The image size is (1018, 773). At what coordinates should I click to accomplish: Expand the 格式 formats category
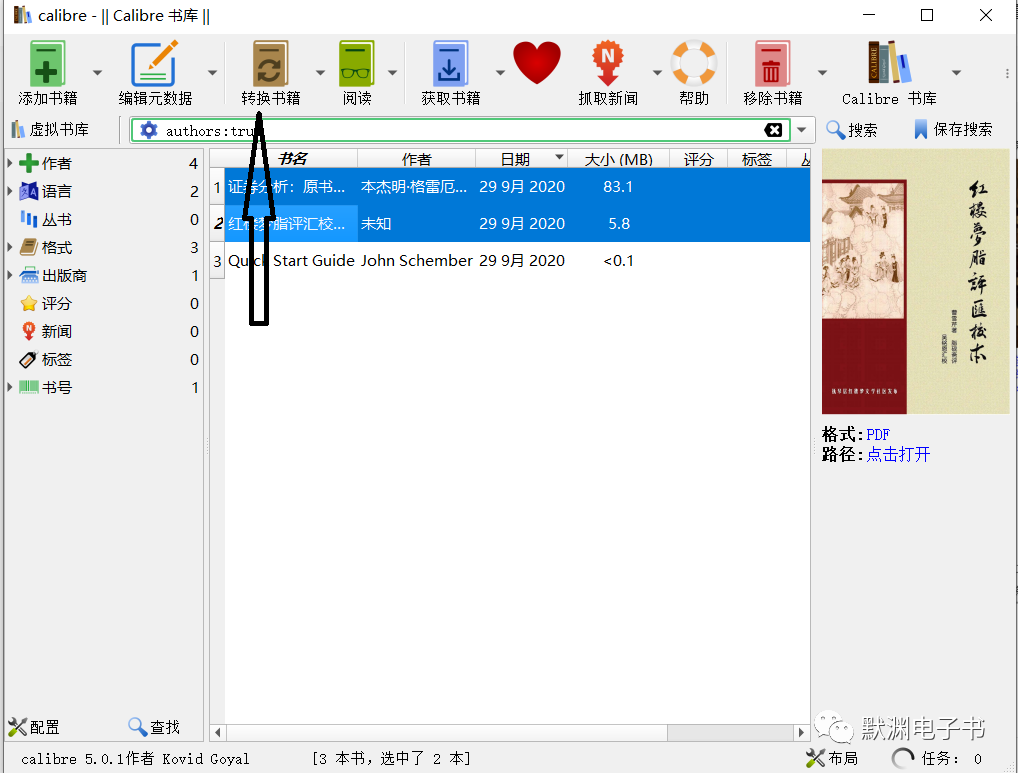point(10,247)
